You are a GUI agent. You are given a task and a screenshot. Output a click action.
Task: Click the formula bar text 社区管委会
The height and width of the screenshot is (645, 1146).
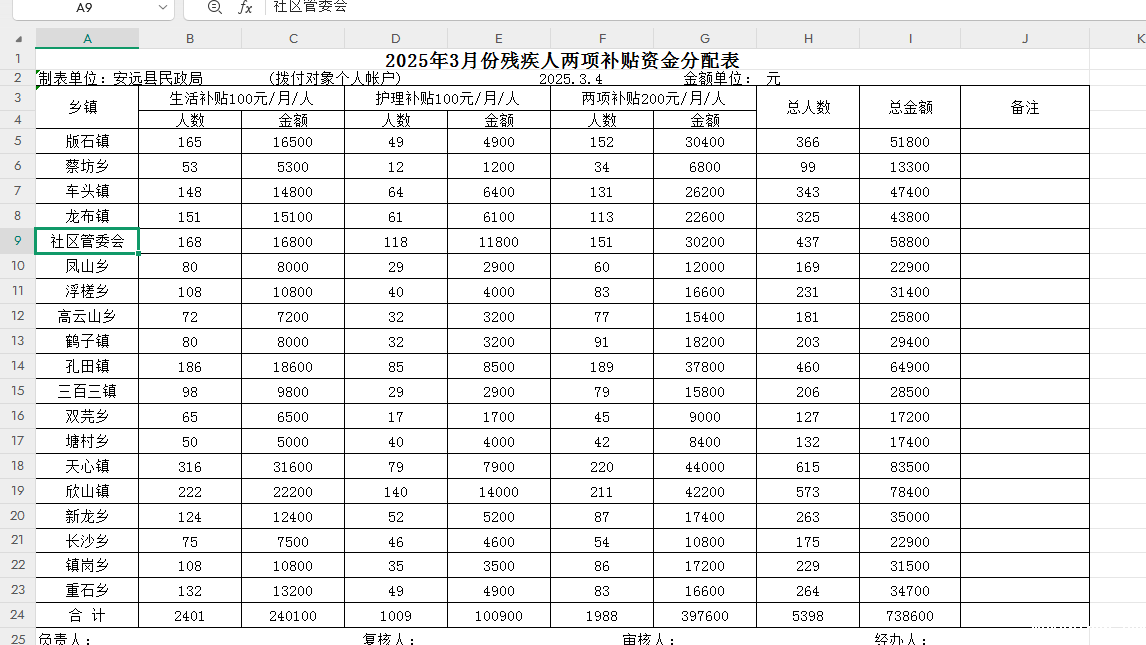point(311,7)
